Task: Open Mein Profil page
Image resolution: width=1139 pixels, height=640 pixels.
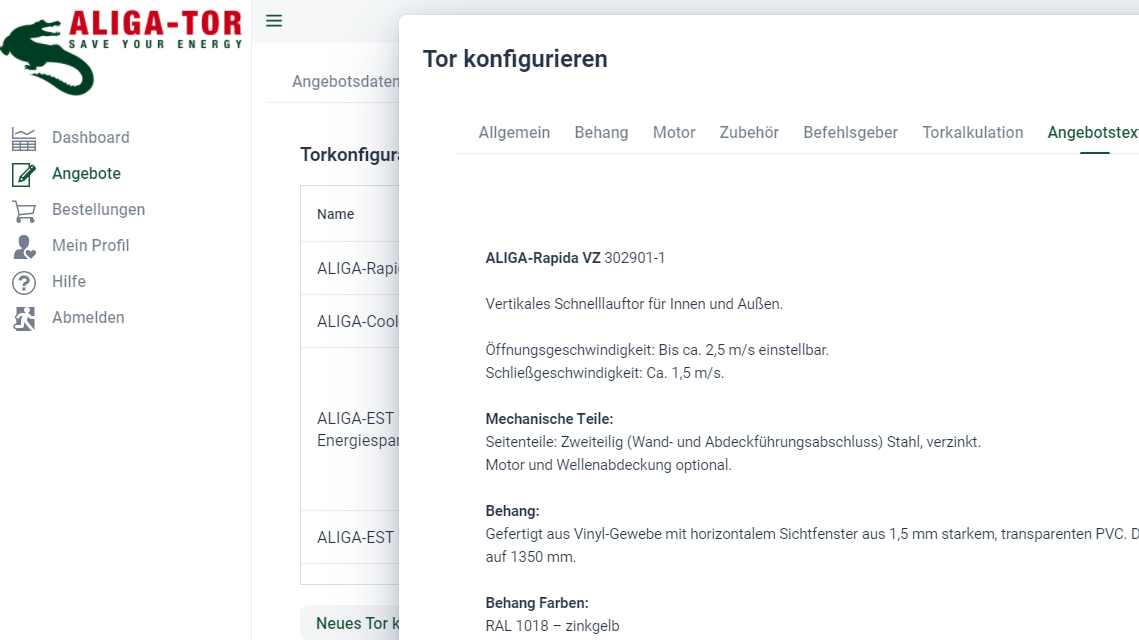Action: pyautogui.click(x=91, y=246)
